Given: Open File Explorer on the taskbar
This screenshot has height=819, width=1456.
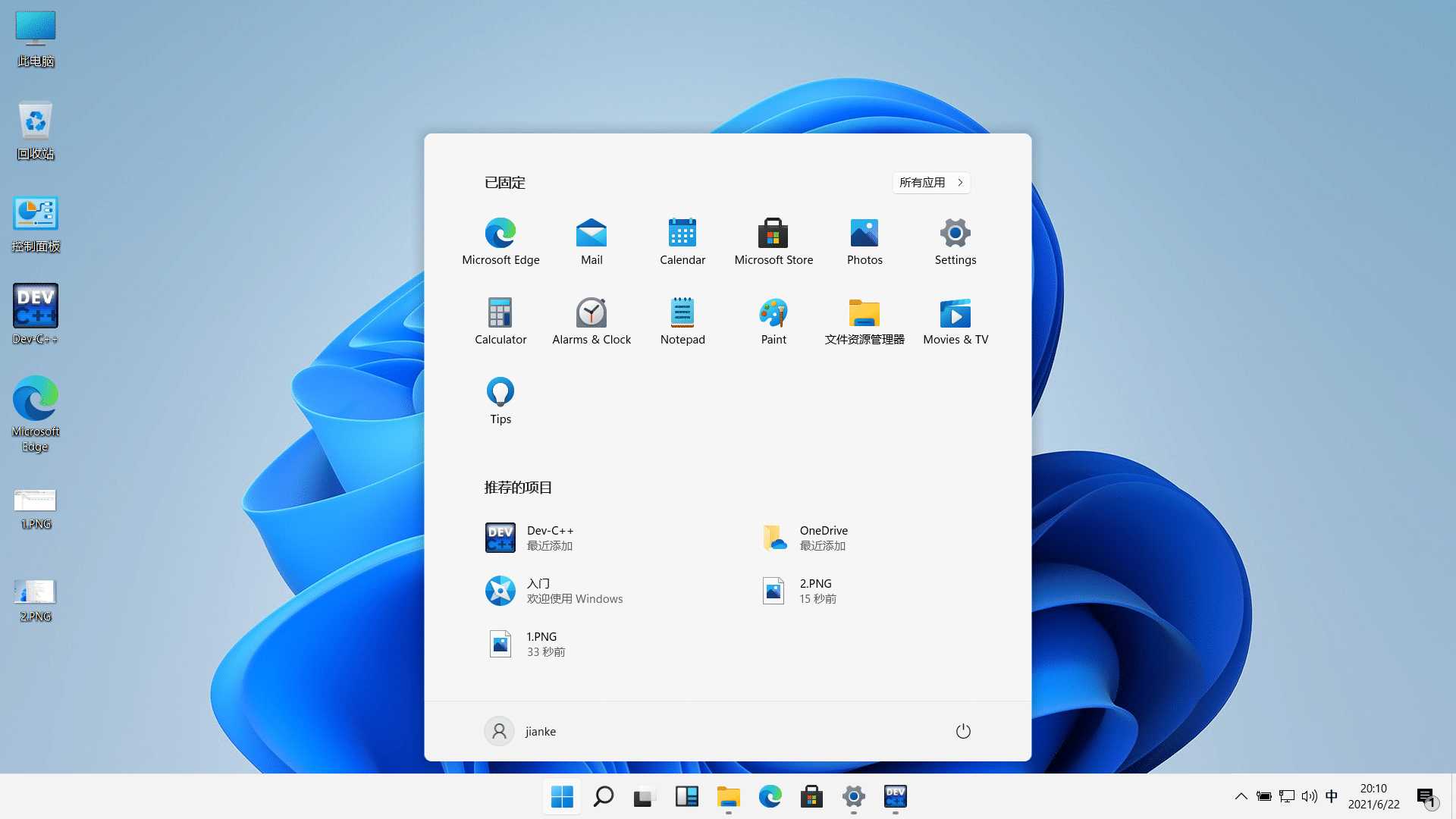Looking at the screenshot, I should (x=728, y=796).
